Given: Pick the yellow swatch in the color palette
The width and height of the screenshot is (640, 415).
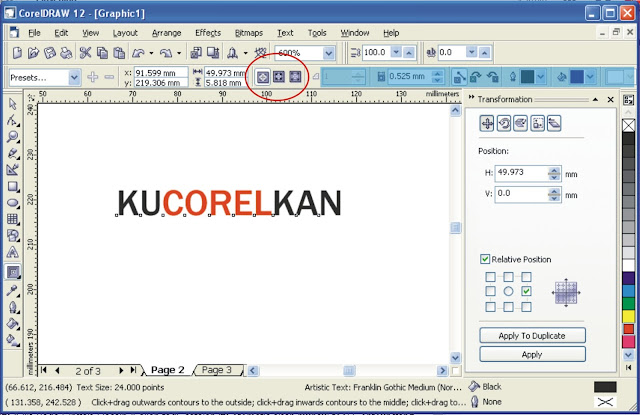Looking at the screenshot, I should (x=629, y=316).
